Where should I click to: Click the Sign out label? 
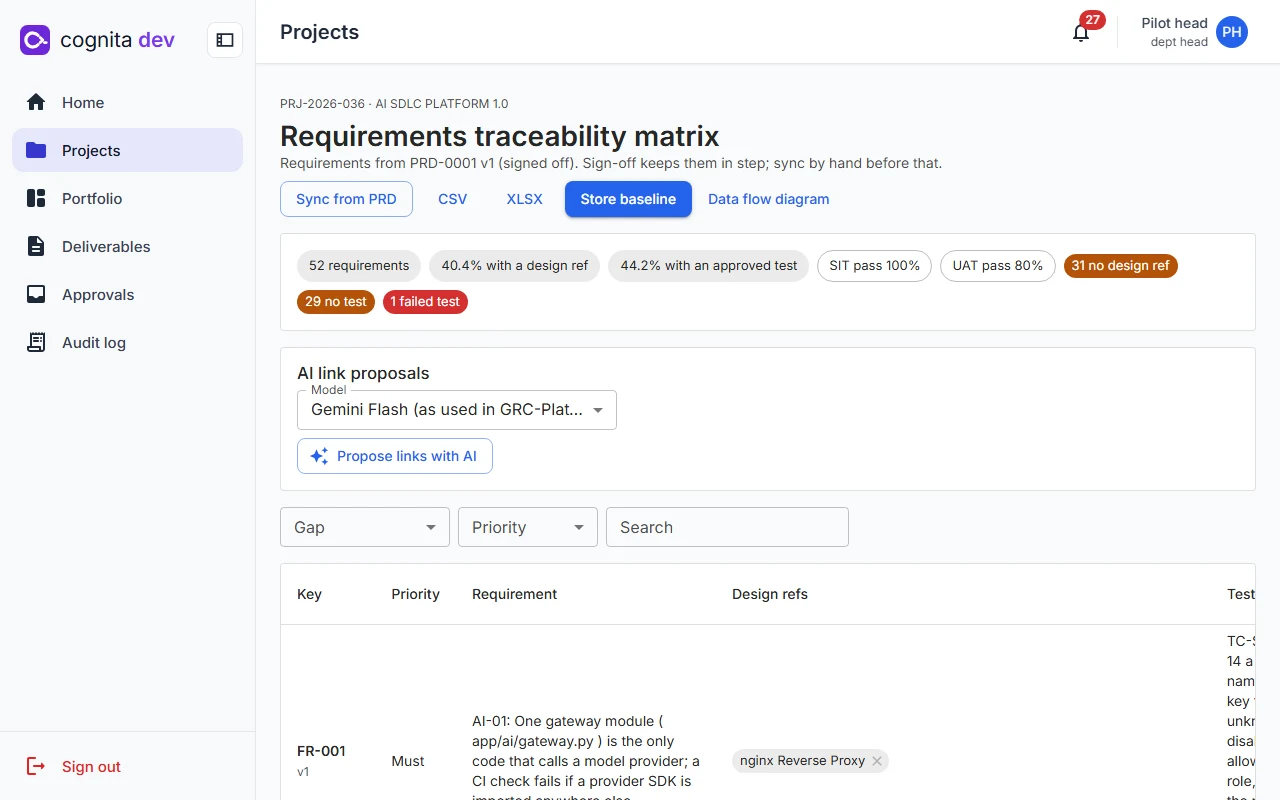tap(91, 767)
